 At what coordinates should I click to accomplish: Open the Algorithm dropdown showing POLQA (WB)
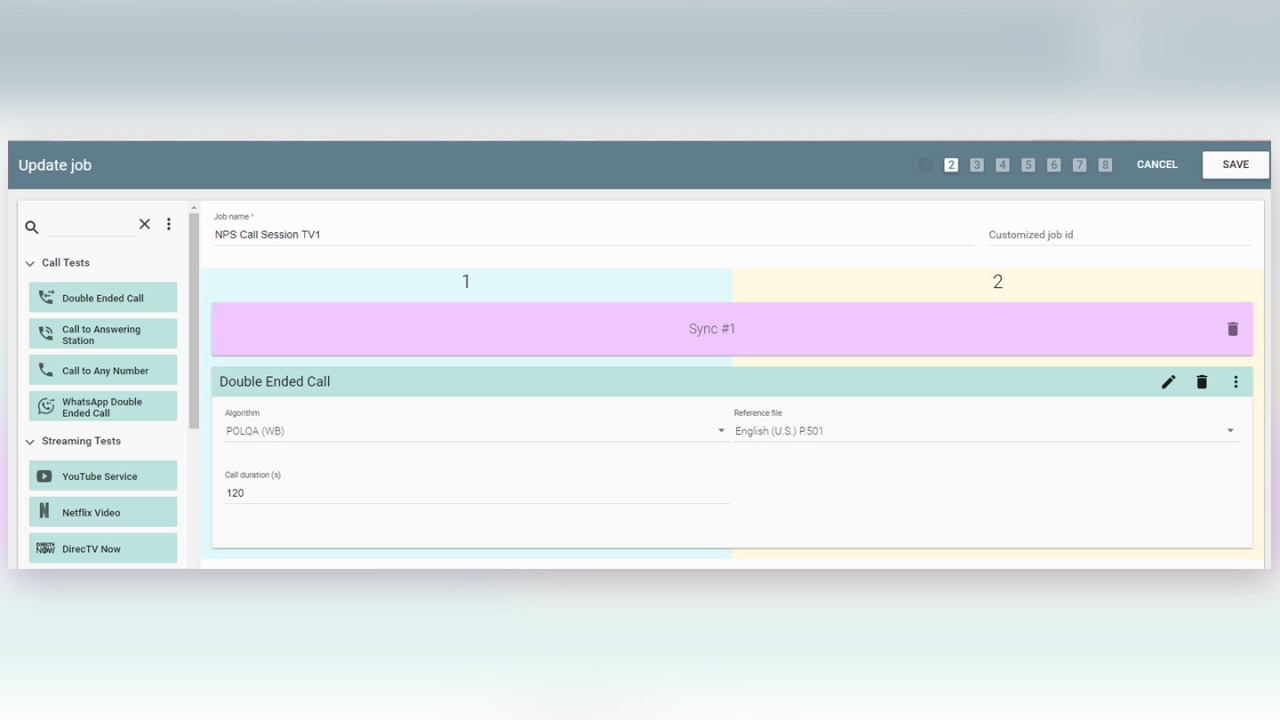[721, 430]
